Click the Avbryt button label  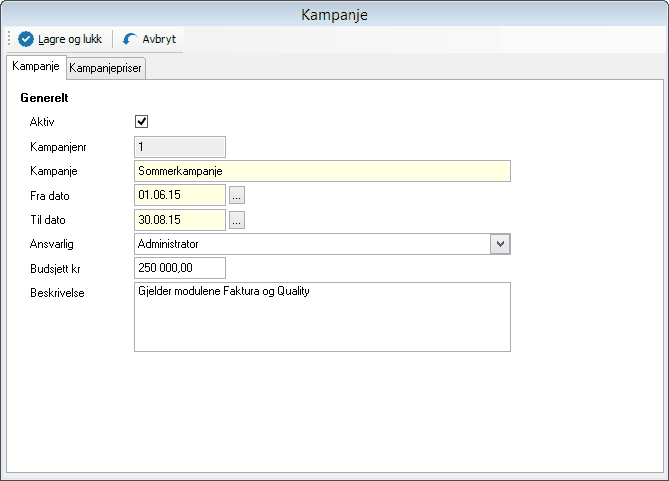(159, 39)
